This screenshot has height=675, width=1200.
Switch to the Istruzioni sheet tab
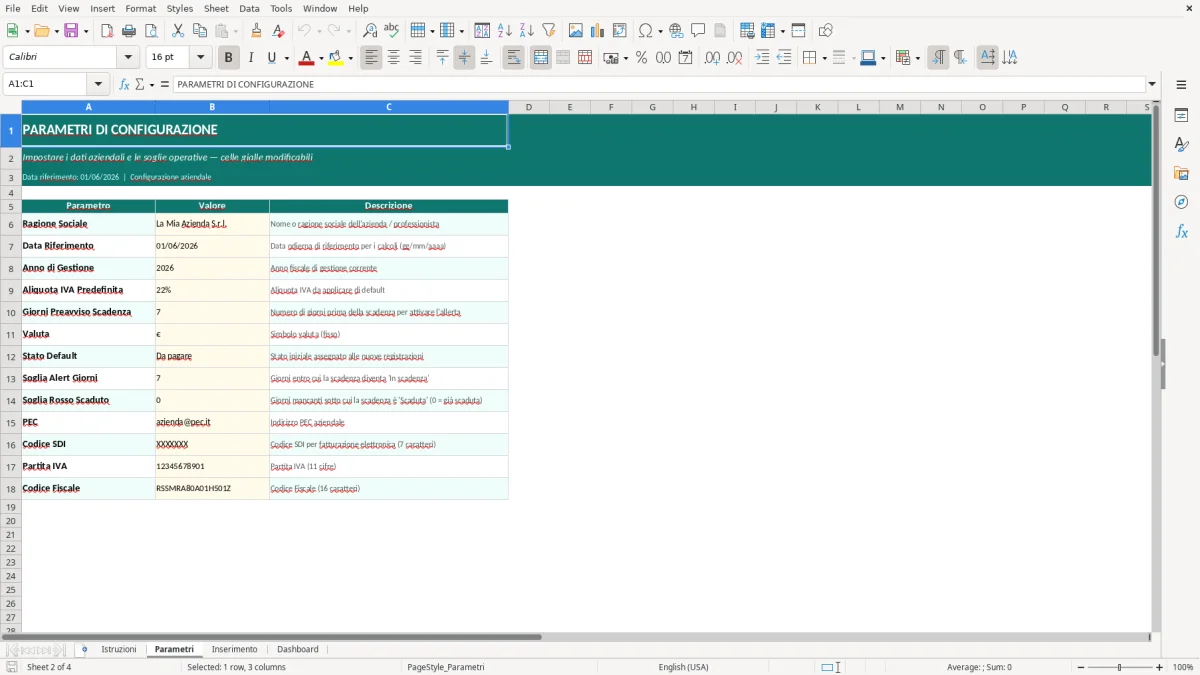[x=119, y=649]
